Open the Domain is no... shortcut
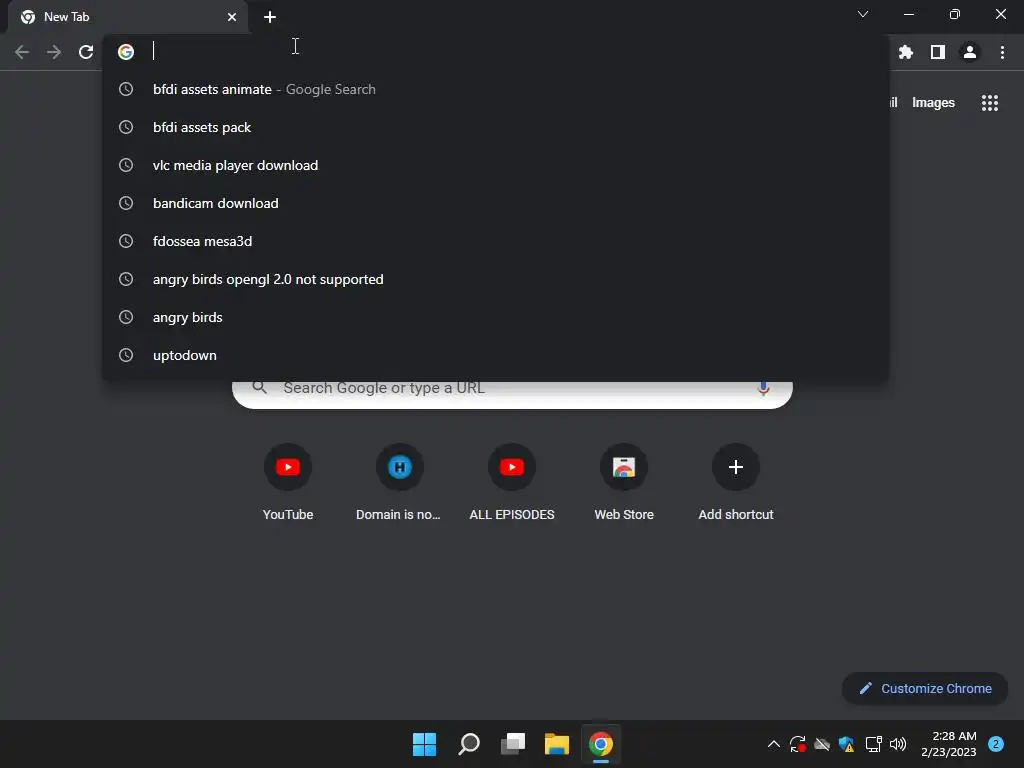This screenshot has width=1024, height=768. 400,483
